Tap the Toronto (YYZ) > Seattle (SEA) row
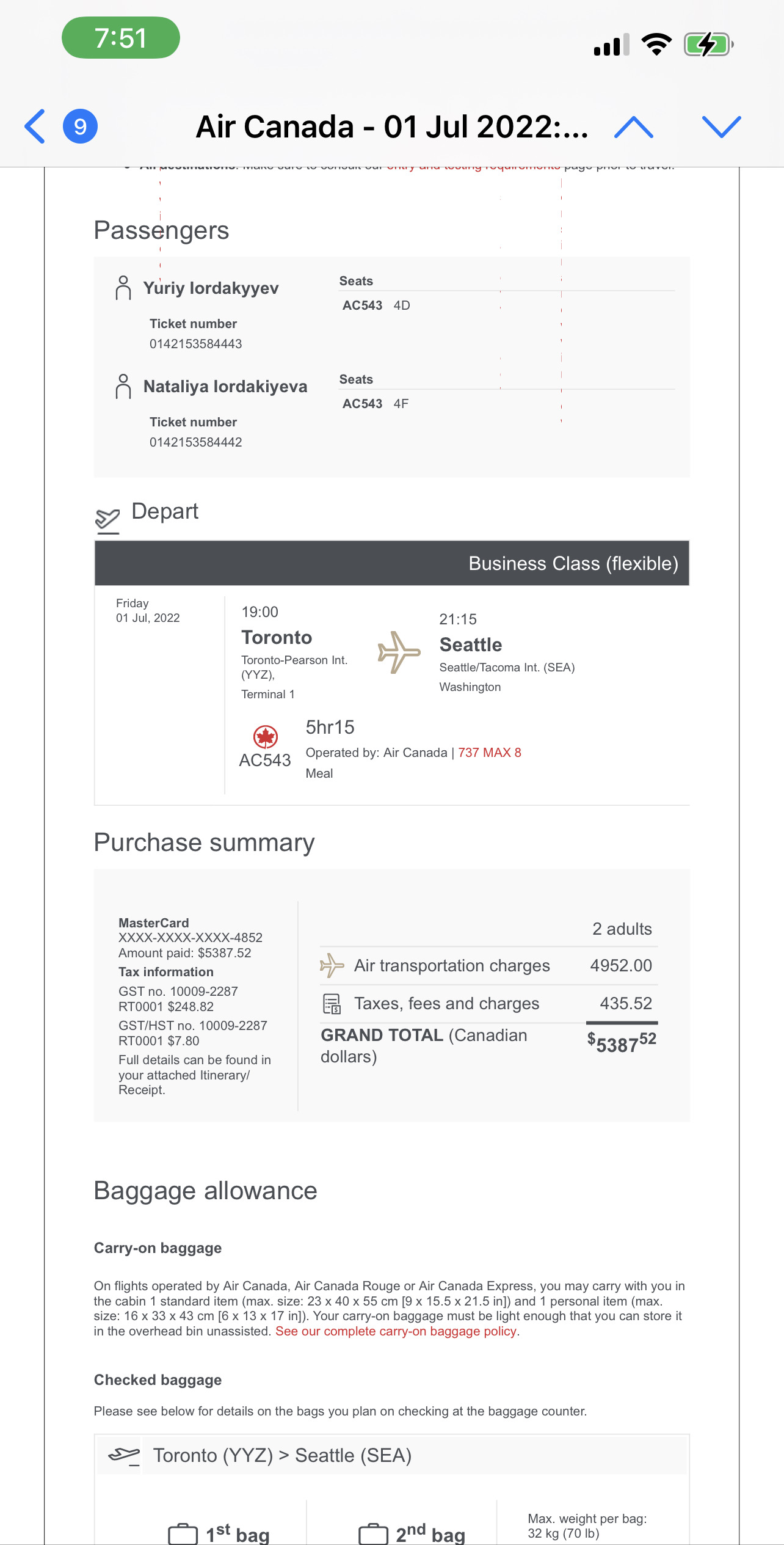 point(391,1455)
